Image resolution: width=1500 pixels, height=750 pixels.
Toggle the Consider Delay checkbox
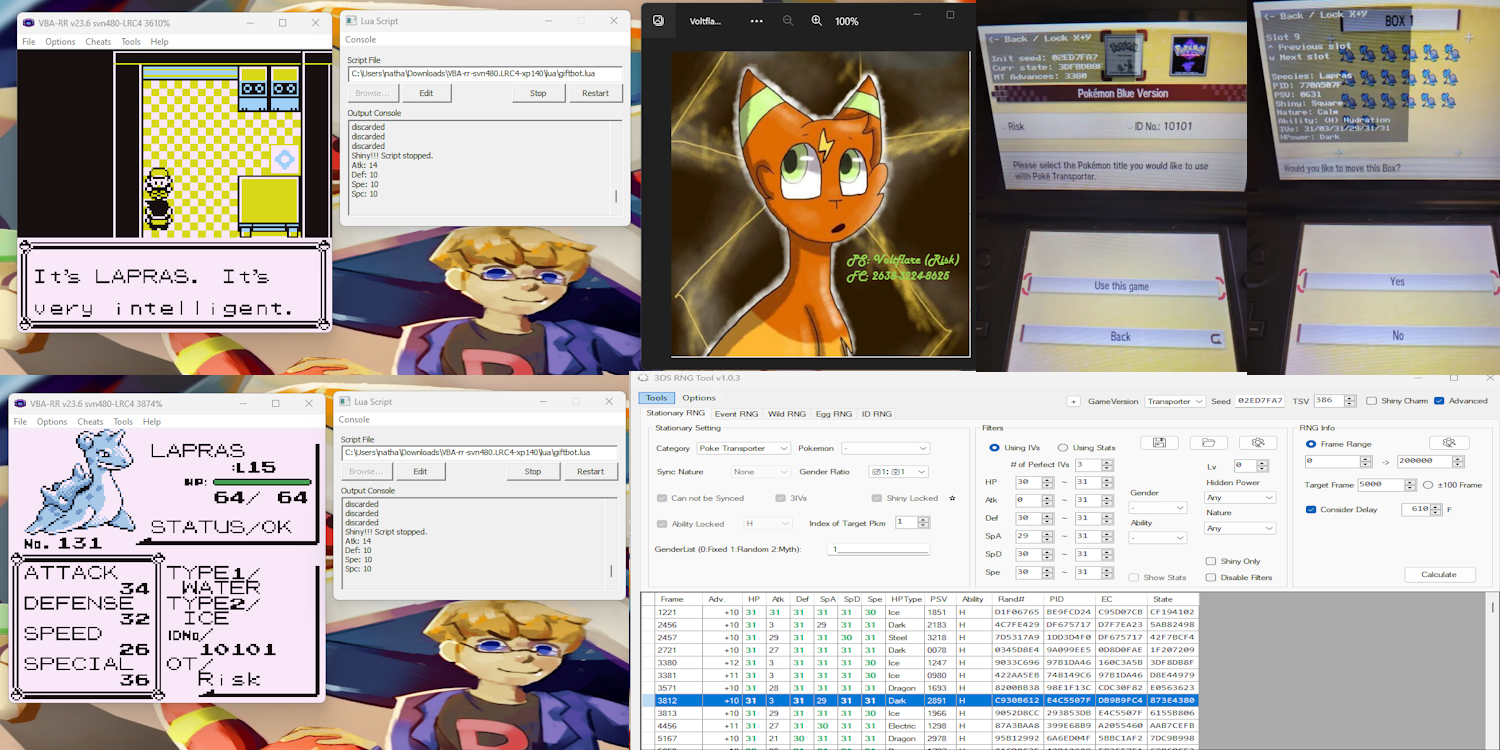(1311, 509)
